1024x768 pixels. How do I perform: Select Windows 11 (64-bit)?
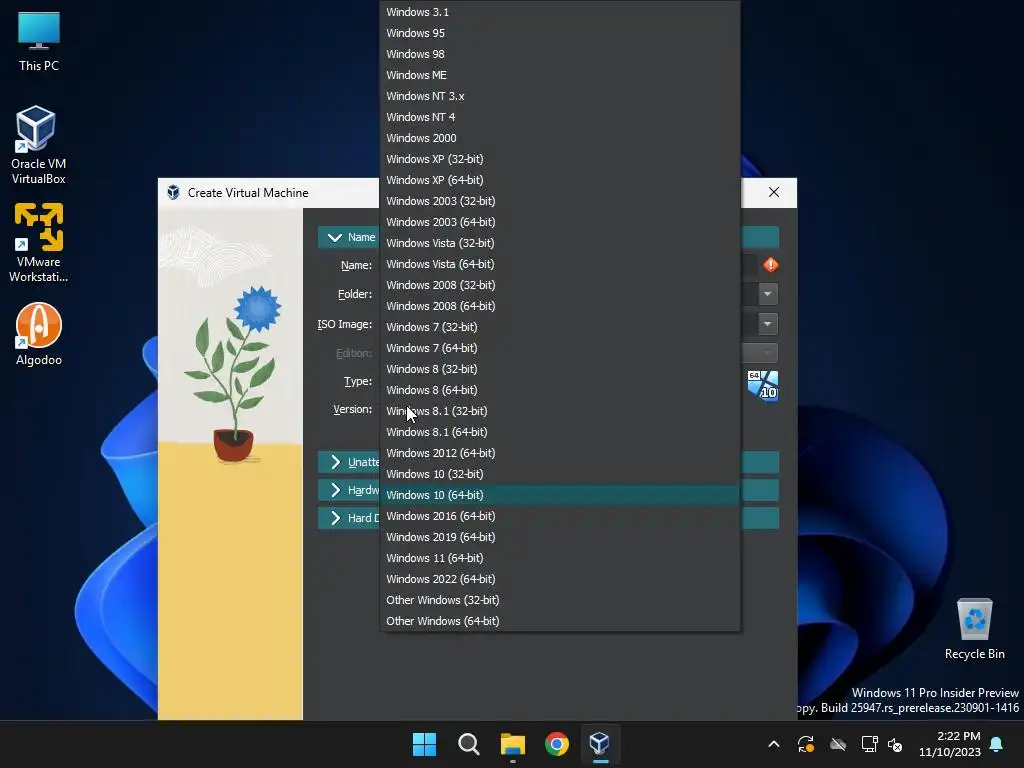pyautogui.click(x=560, y=558)
